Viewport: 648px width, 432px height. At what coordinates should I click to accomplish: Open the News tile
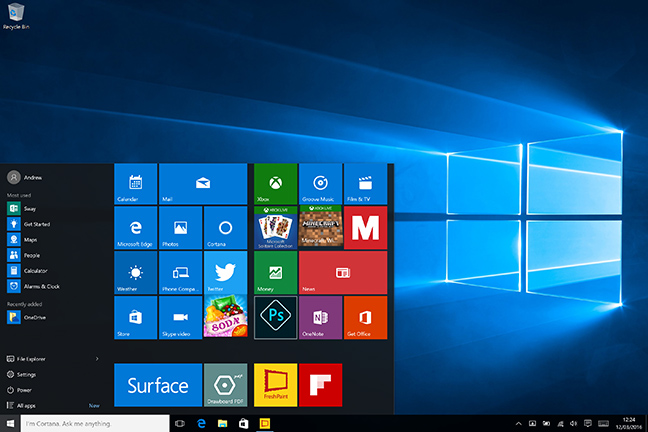[343, 272]
